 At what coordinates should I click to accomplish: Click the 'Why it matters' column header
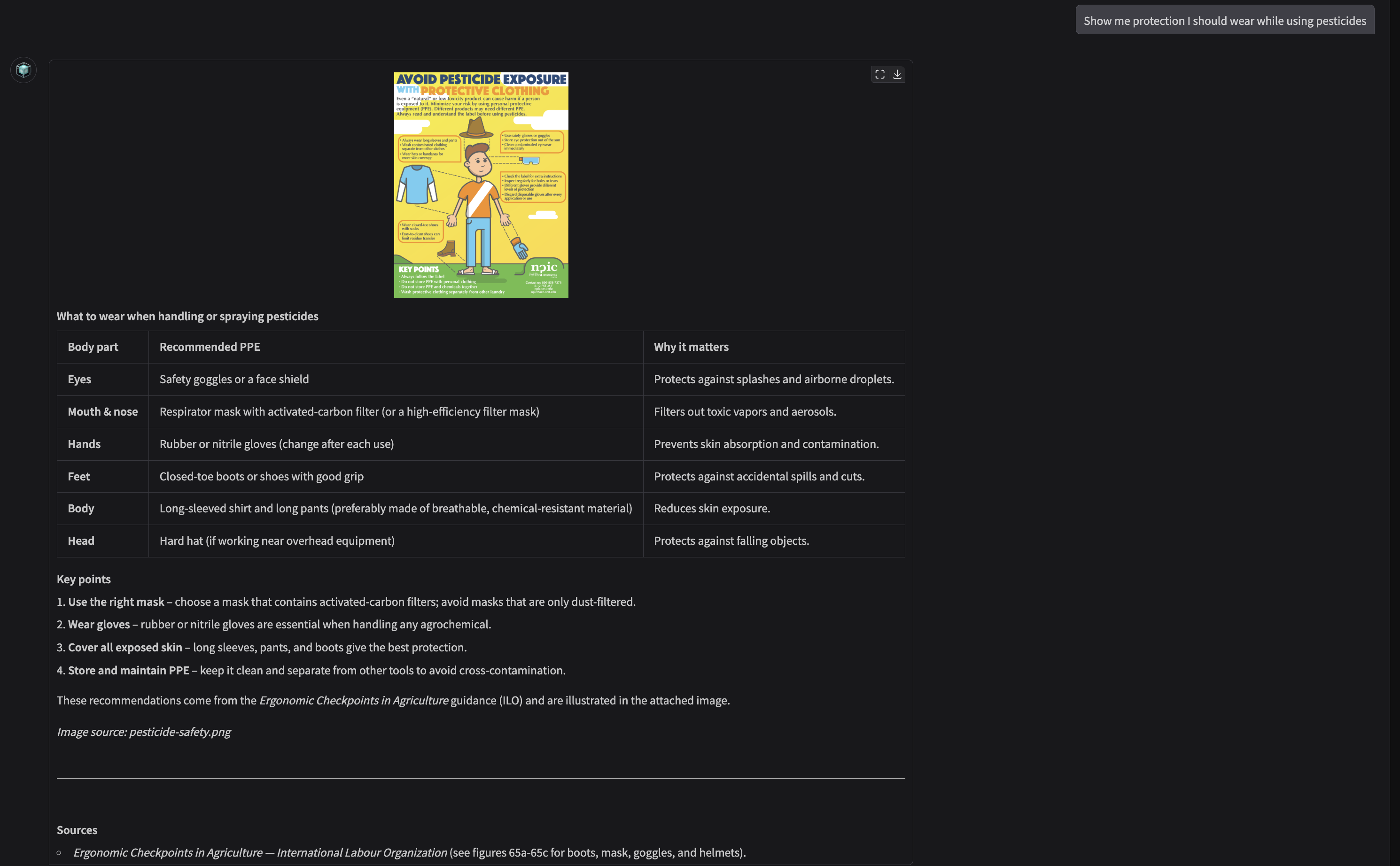pos(691,347)
